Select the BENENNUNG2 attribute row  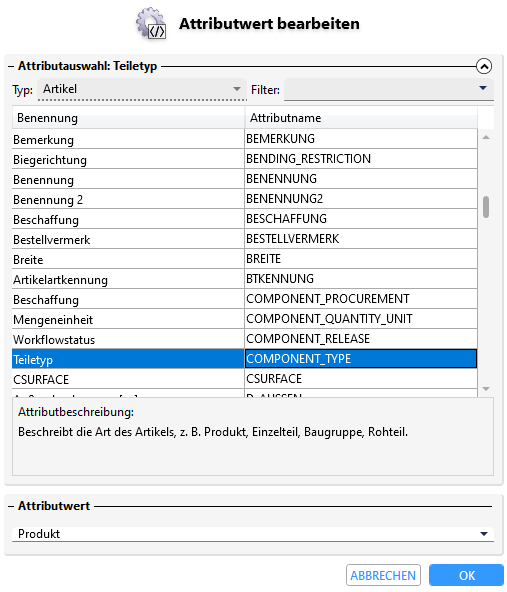(245, 199)
